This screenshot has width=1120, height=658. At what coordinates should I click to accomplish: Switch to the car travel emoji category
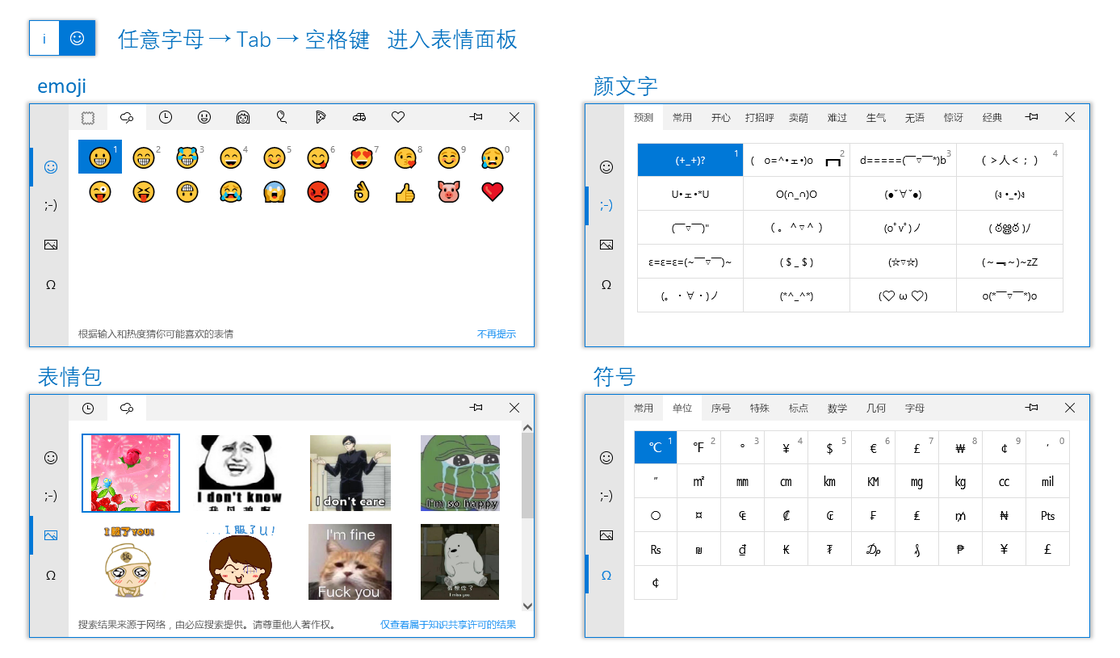pyautogui.click(x=359, y=117)
